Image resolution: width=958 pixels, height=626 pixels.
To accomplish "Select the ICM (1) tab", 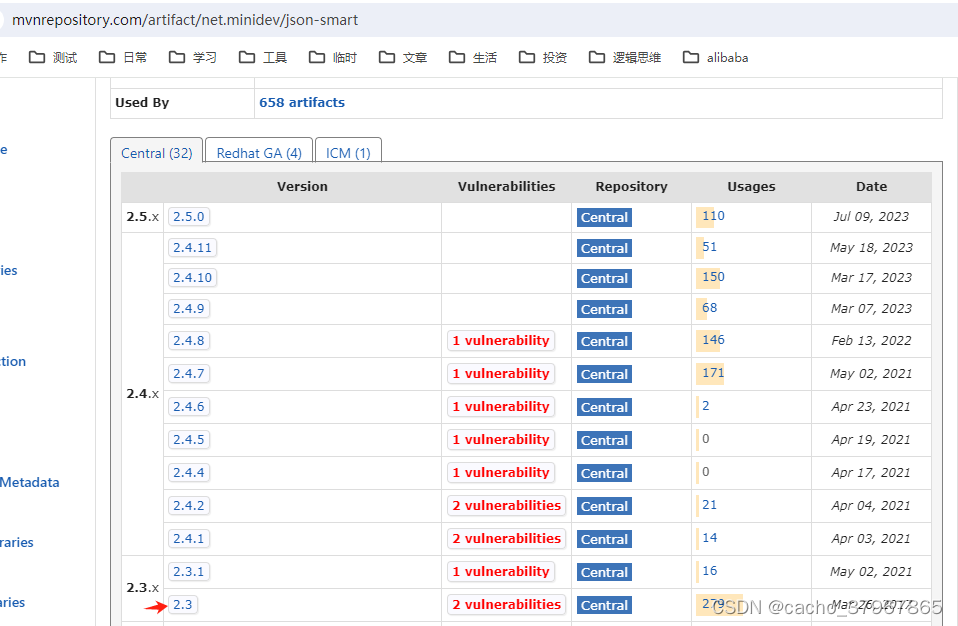I will point(347,152).
